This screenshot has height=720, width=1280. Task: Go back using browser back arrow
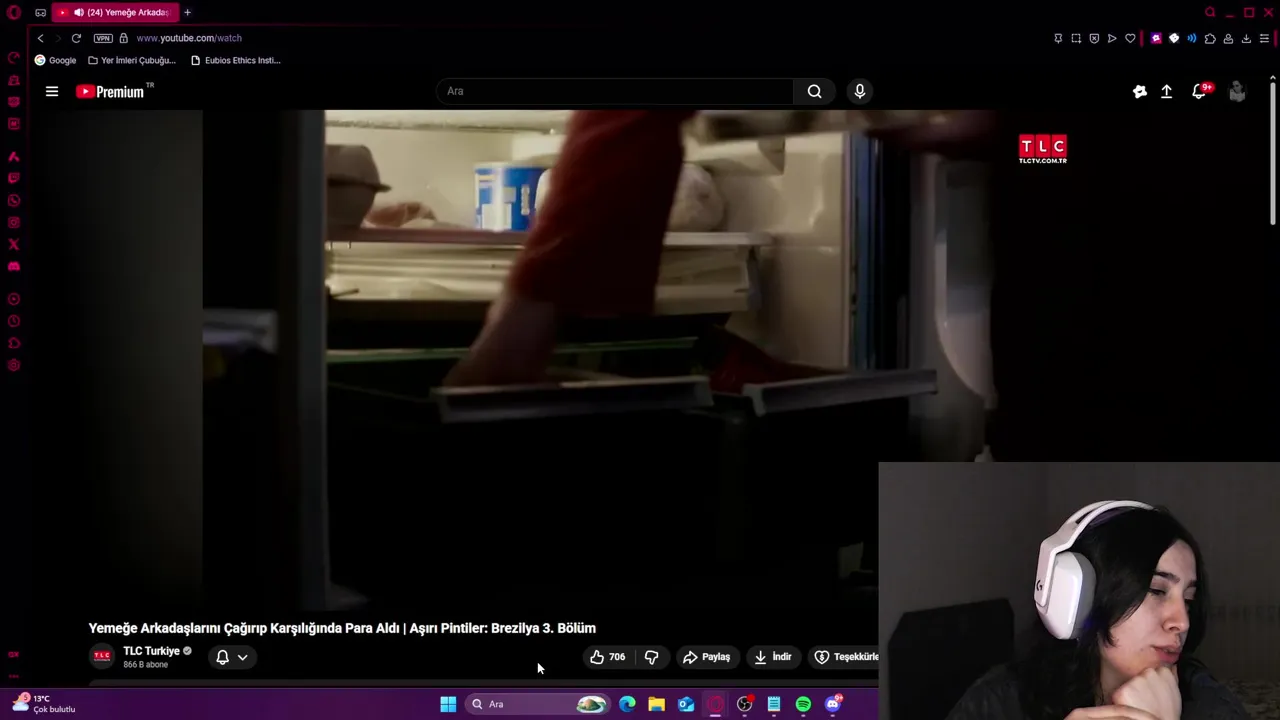click(40, 38)
